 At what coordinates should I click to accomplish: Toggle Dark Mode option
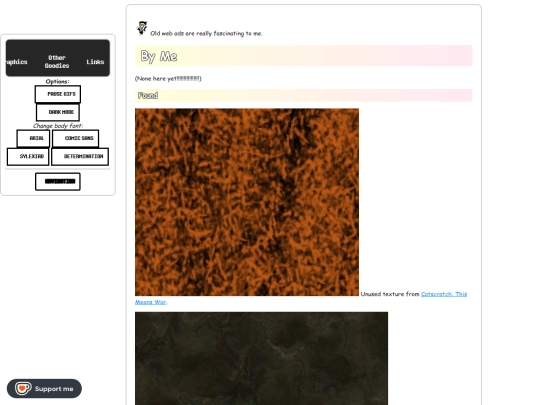tap(58, 112)
